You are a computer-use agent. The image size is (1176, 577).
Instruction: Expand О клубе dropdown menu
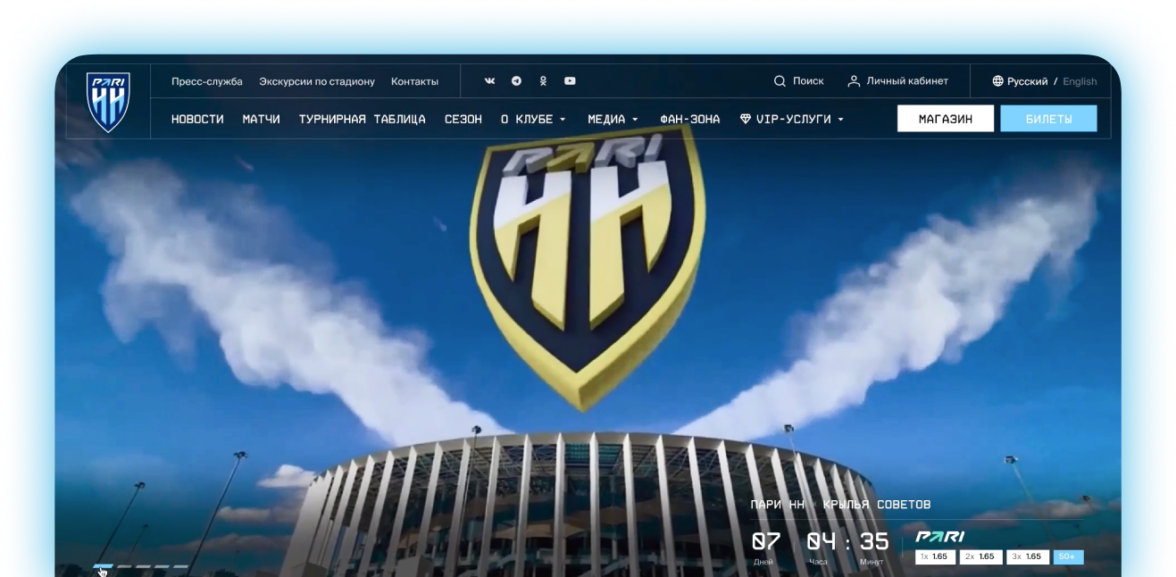pos(533,119)
